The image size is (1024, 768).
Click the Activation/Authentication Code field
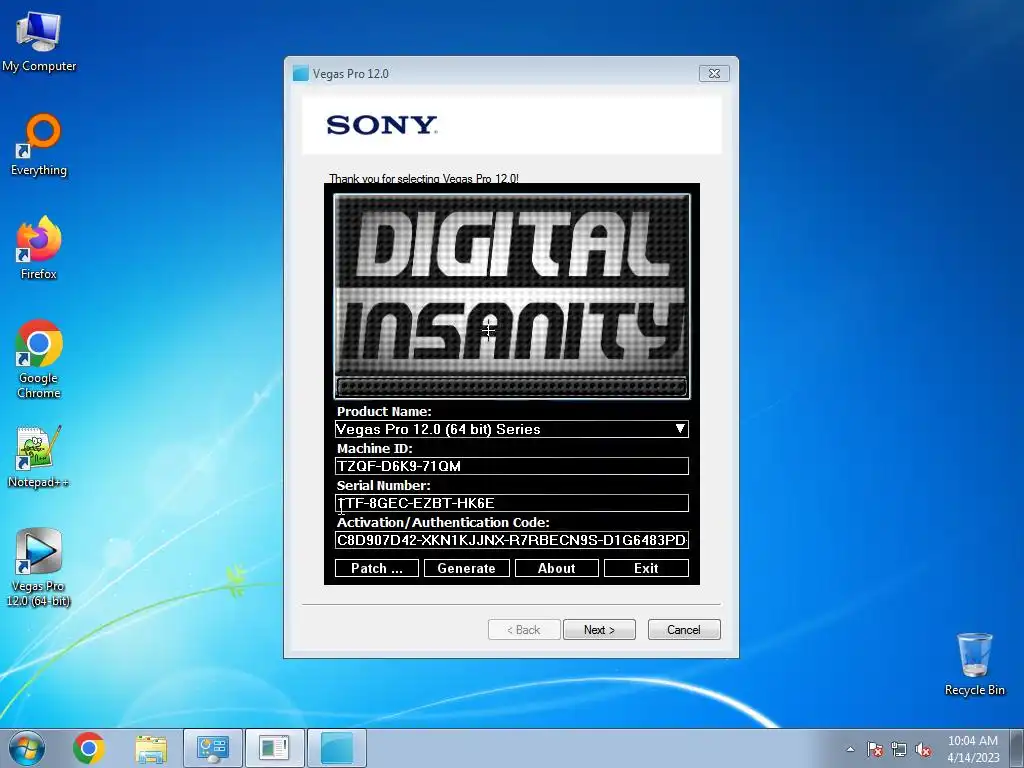pos(512,540)
